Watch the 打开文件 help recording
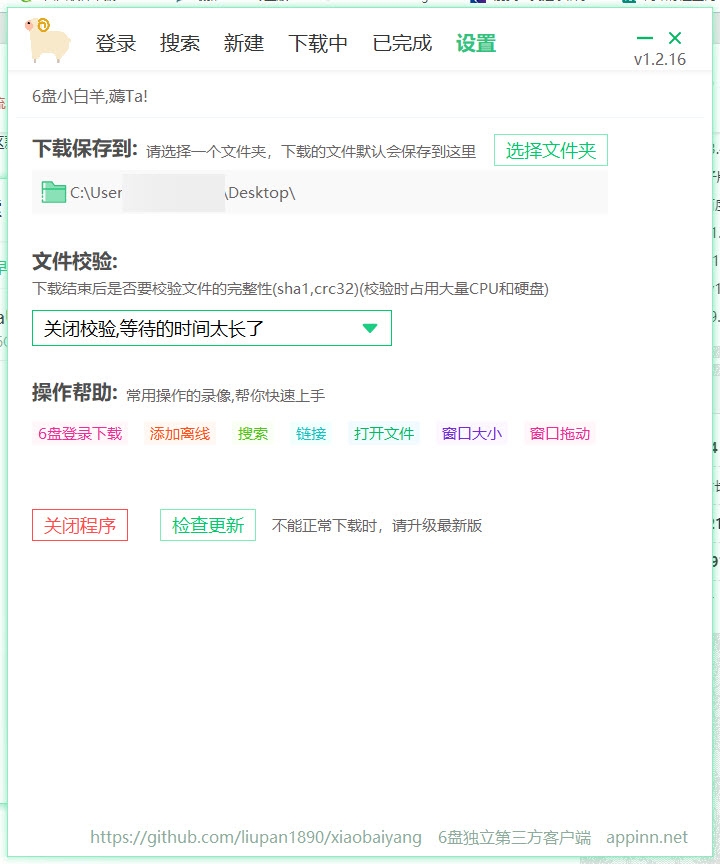 click(x=384, y=434)
